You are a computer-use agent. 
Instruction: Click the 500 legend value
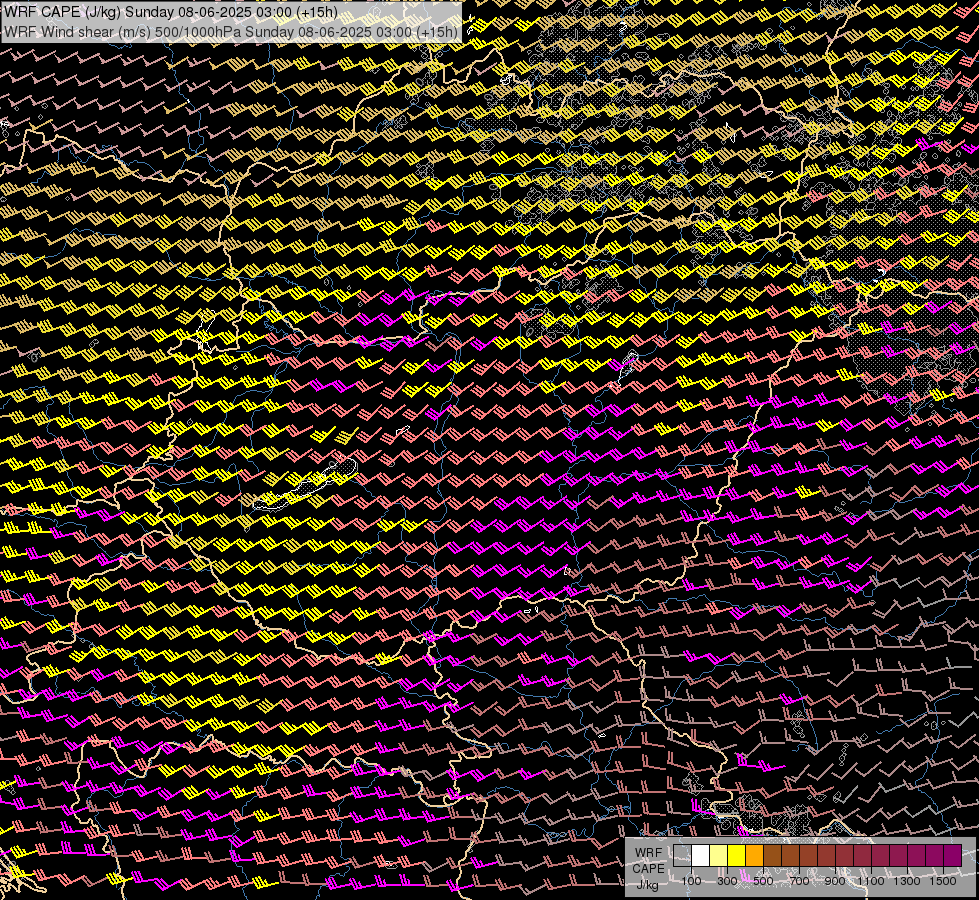point(763,881)
